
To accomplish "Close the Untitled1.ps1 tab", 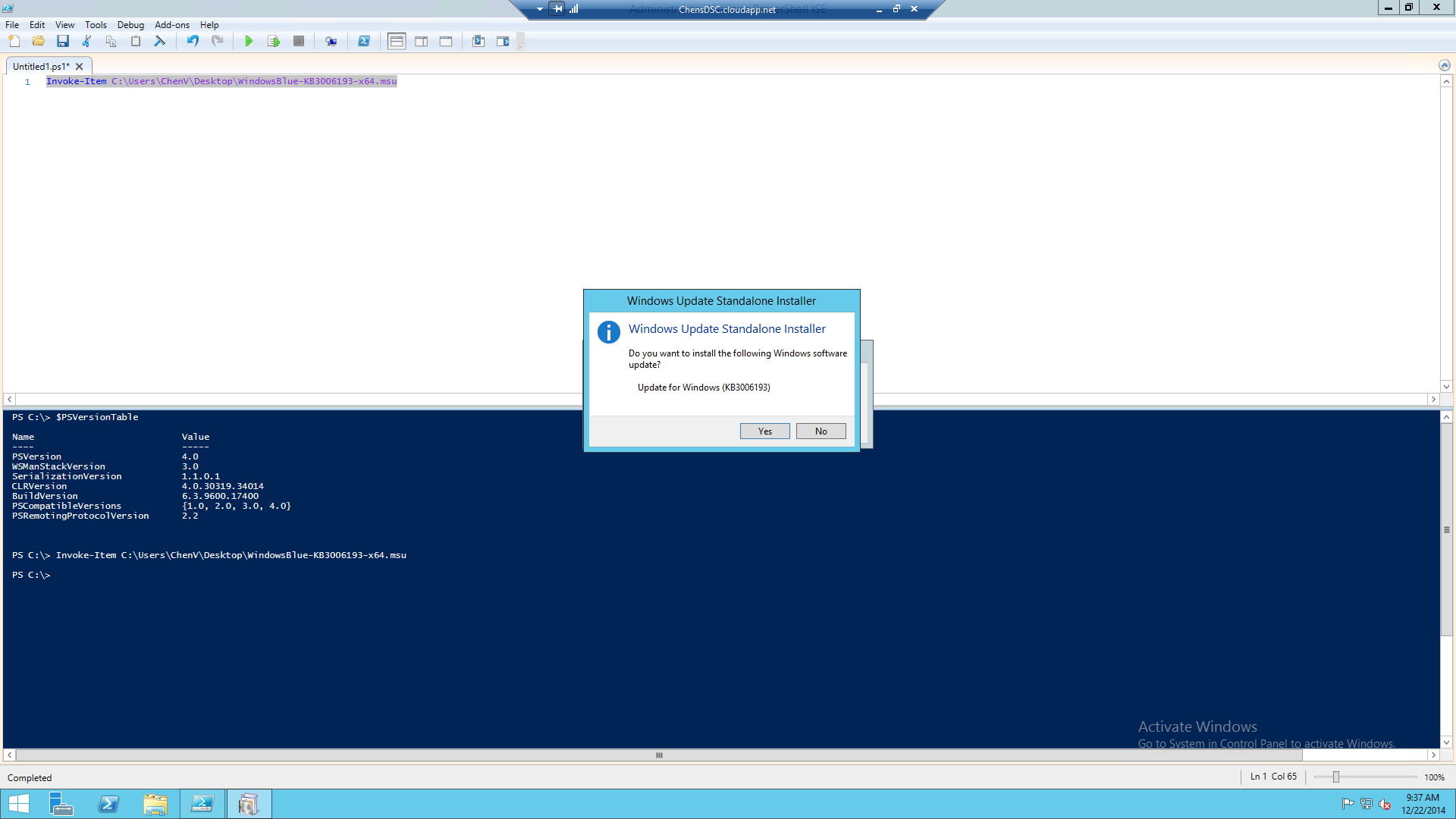I will coord(79,66).
